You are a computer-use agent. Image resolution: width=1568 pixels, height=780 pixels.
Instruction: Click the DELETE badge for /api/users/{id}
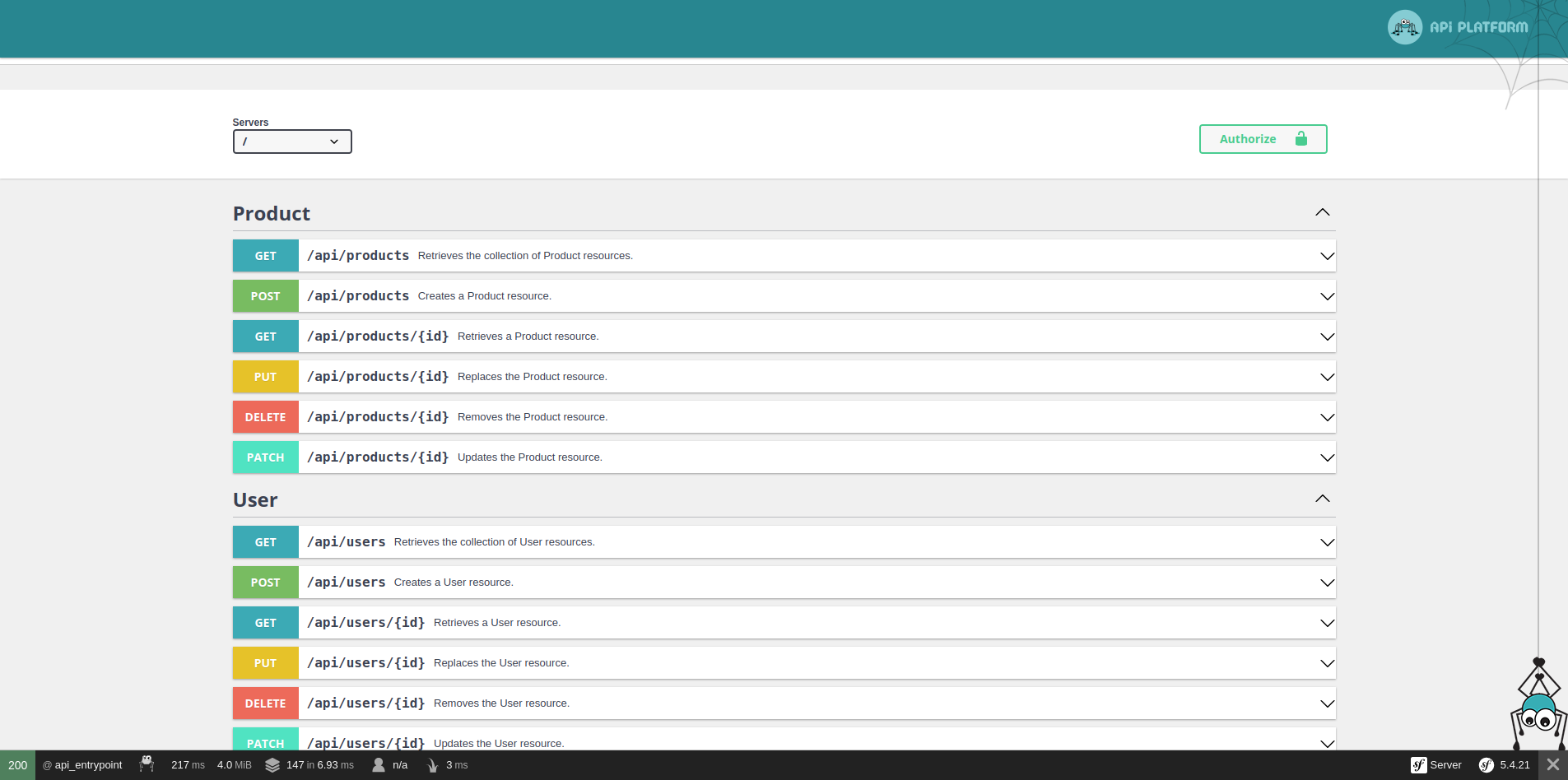tap(266, 703)
